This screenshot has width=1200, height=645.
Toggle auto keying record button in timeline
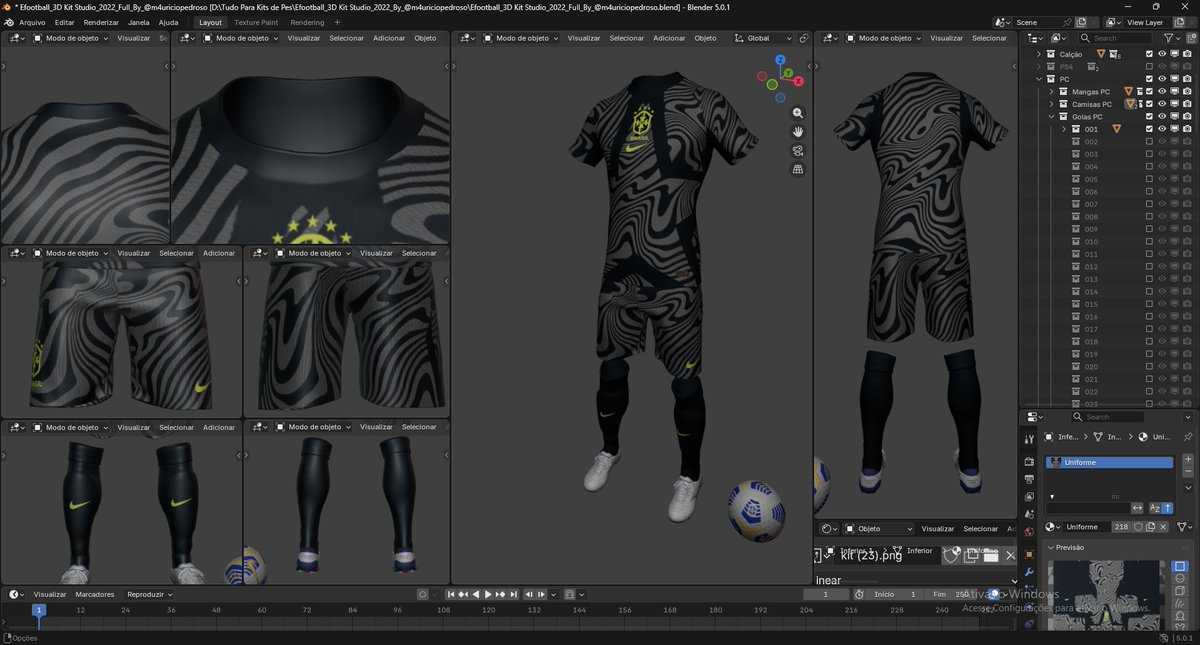[423, 594]
